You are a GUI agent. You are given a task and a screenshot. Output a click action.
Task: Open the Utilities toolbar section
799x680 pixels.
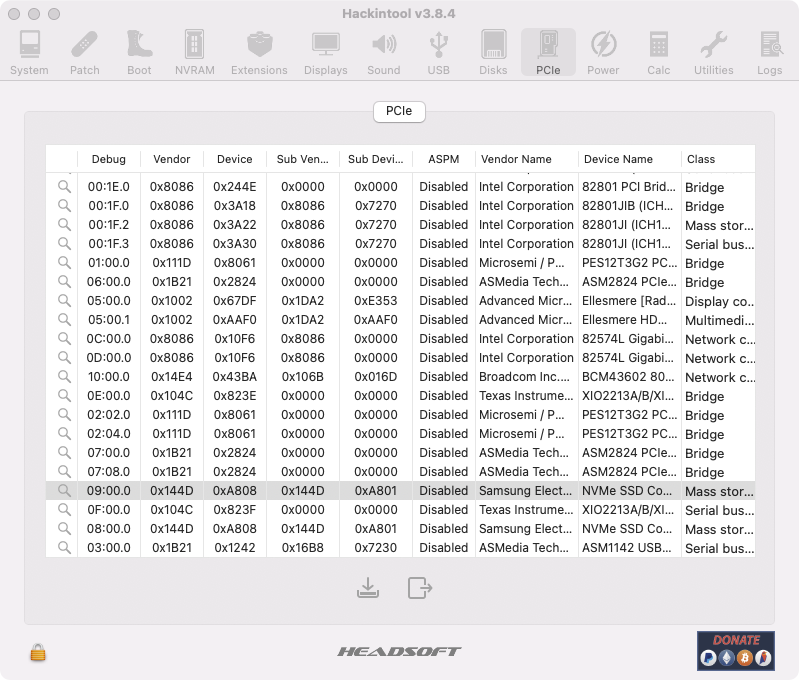coord(713,53)
